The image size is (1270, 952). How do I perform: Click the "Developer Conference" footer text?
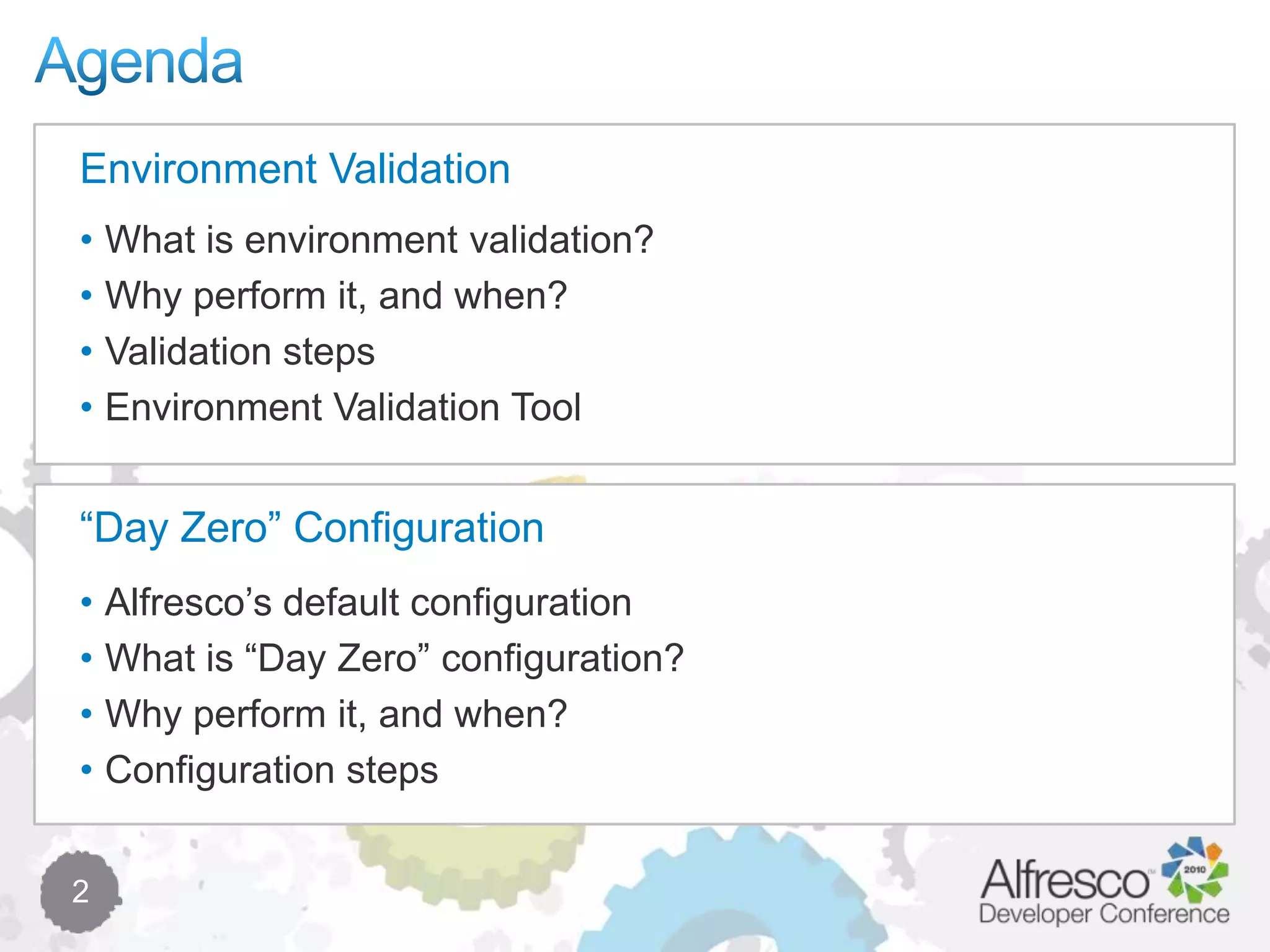click(x=1104, y=914)
